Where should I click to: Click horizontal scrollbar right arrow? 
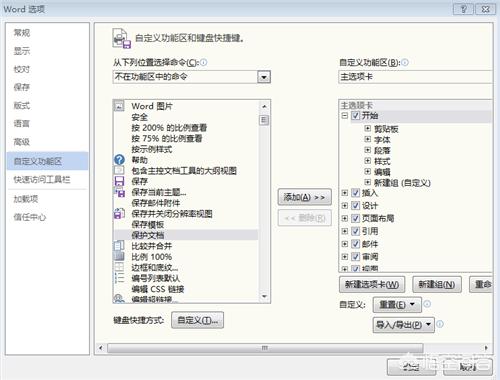pos(486,348)
